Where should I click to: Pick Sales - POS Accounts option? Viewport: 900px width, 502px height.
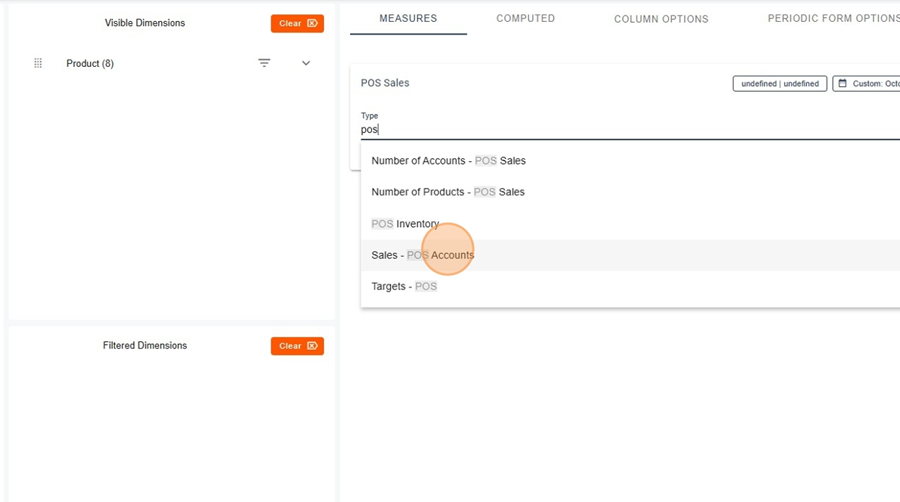pos(630,255)
